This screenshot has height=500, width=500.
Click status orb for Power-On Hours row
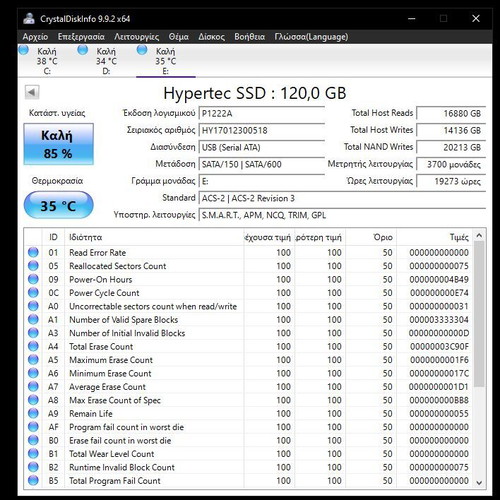click(33, 279)
